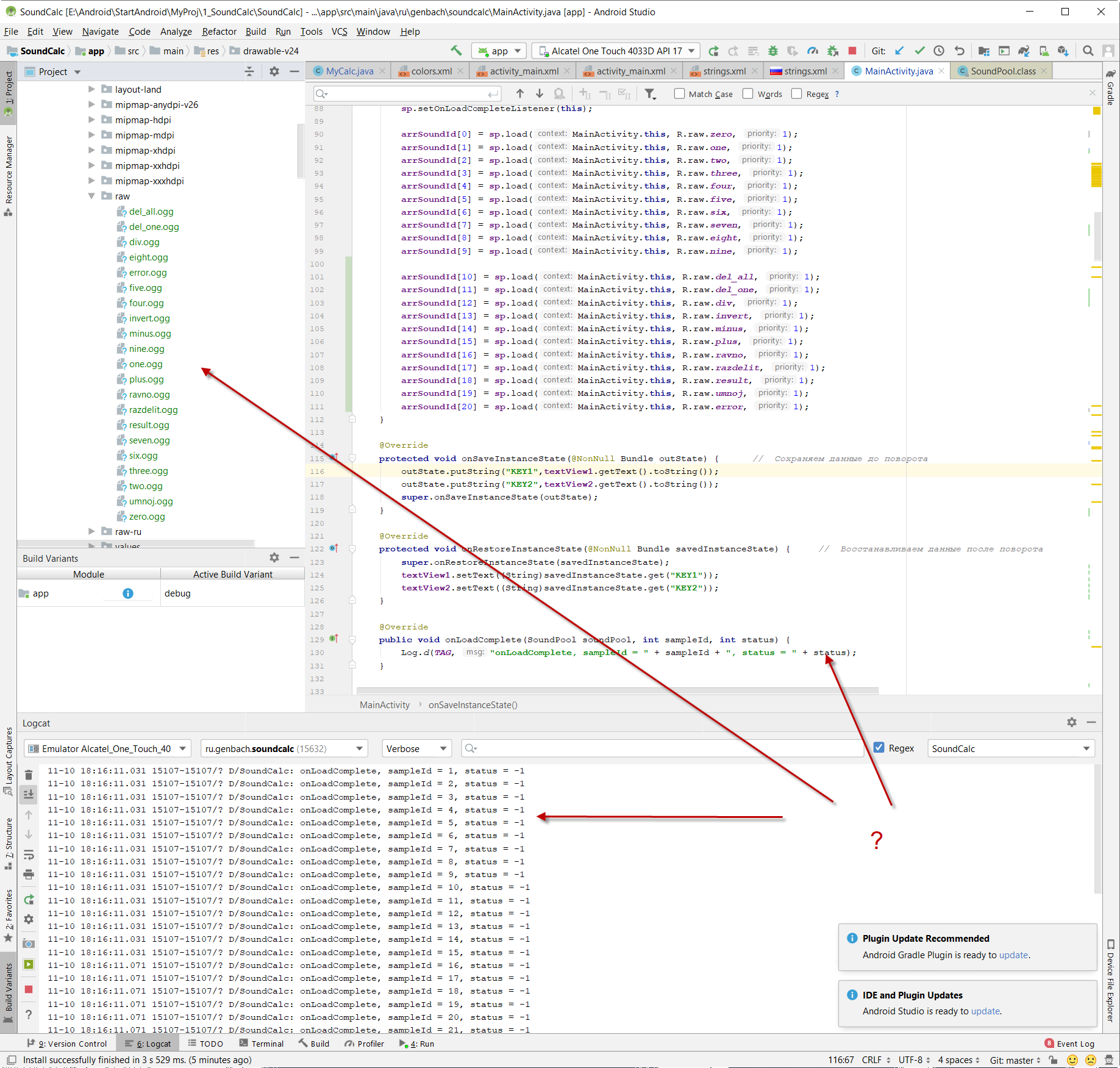Screen dimensions: 1120x1068
Task: Open the Terminal tool window
Action: (262, 1044)
